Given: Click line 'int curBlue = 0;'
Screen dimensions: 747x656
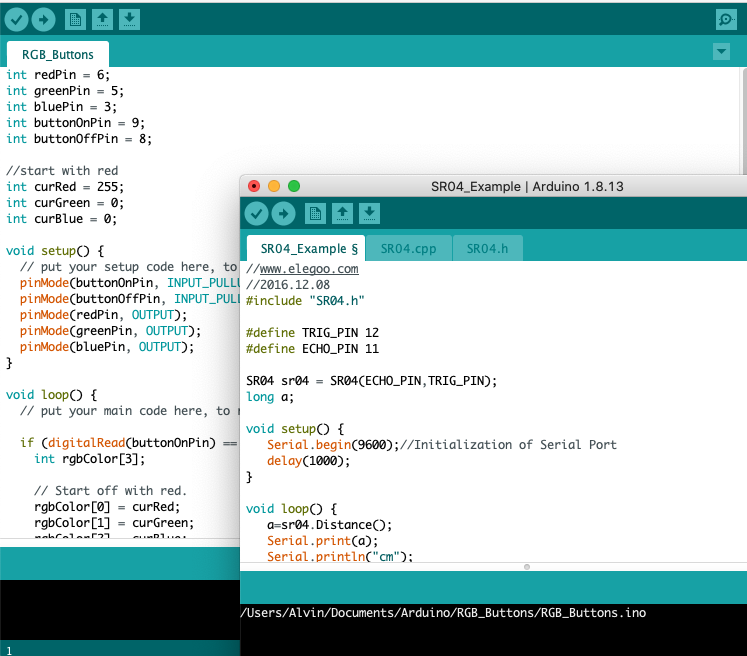Looking at the screenshot, I should pos(61,219).
